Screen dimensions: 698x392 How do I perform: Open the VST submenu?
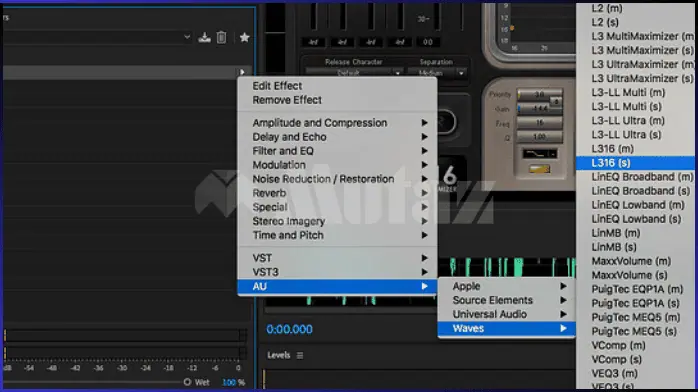pyautogui.click(x=337, y=258)
